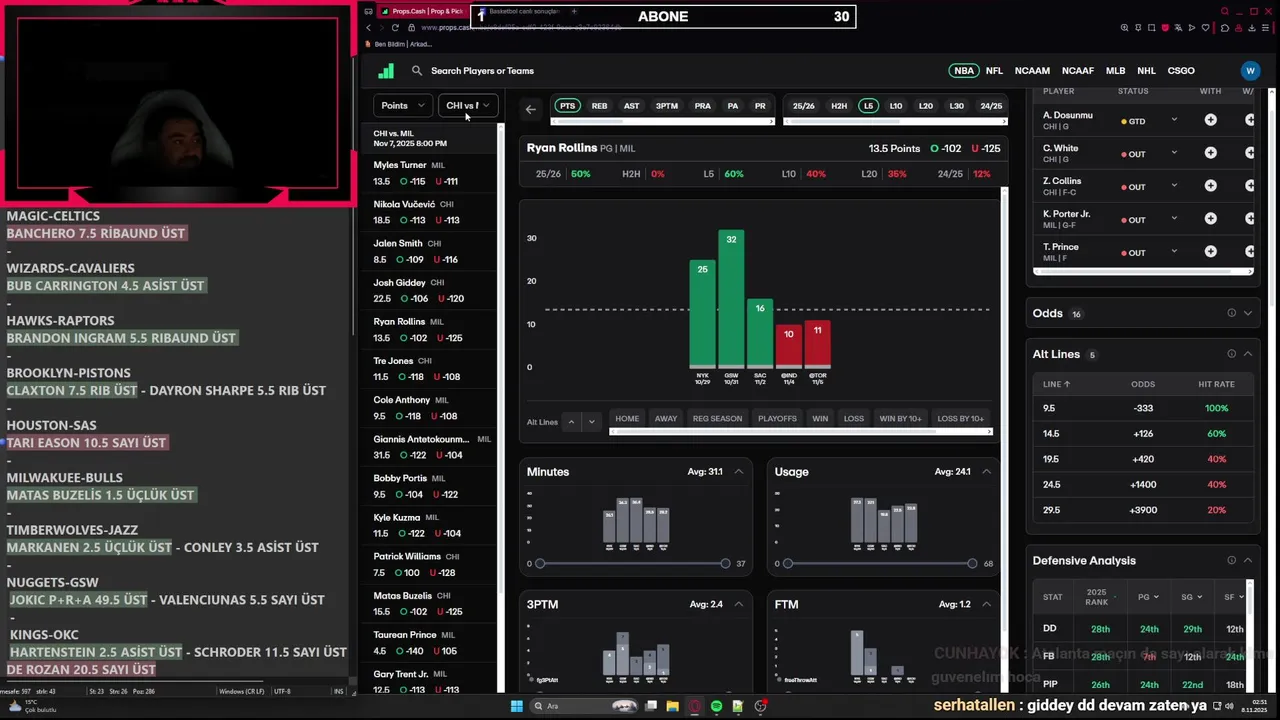This screenshot has height=720, width=1280.
Task: Open Spotify from the taskbar
Action: tap(716, 706)
